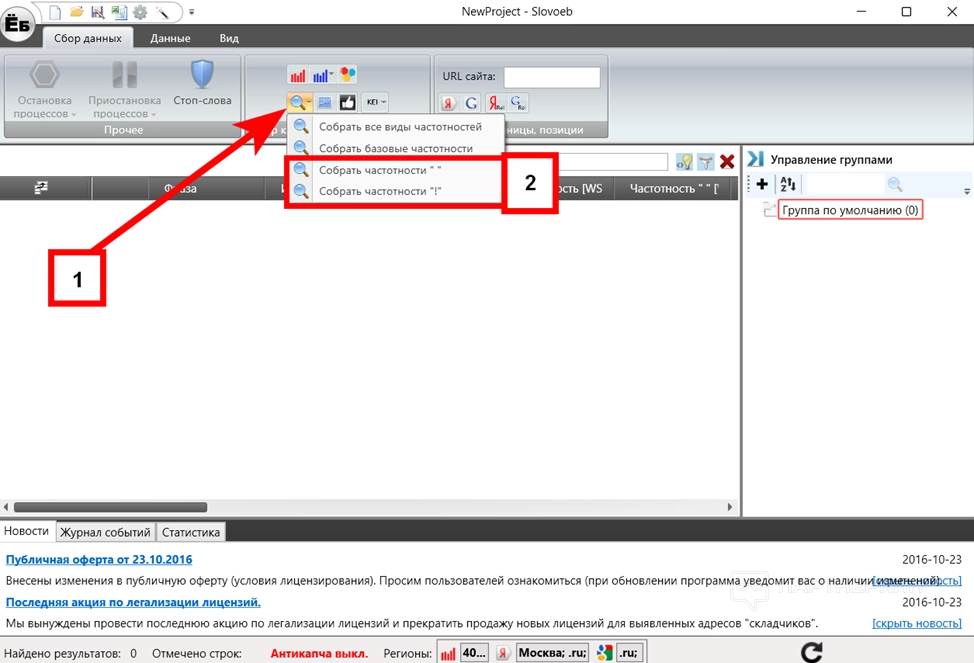Click the magnifier frequency collection icon

pyautogui.click(x=298, y=102)
